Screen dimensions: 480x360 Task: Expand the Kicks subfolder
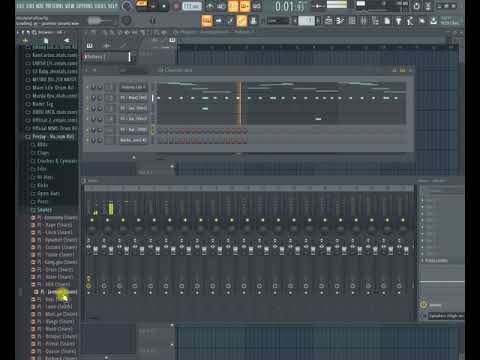click(43, 185)
